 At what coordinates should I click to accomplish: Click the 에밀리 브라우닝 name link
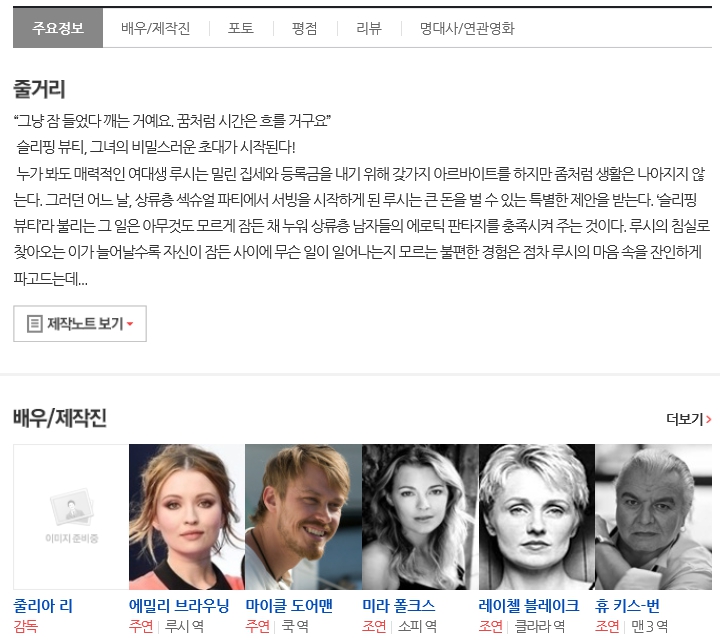[179, 606]
